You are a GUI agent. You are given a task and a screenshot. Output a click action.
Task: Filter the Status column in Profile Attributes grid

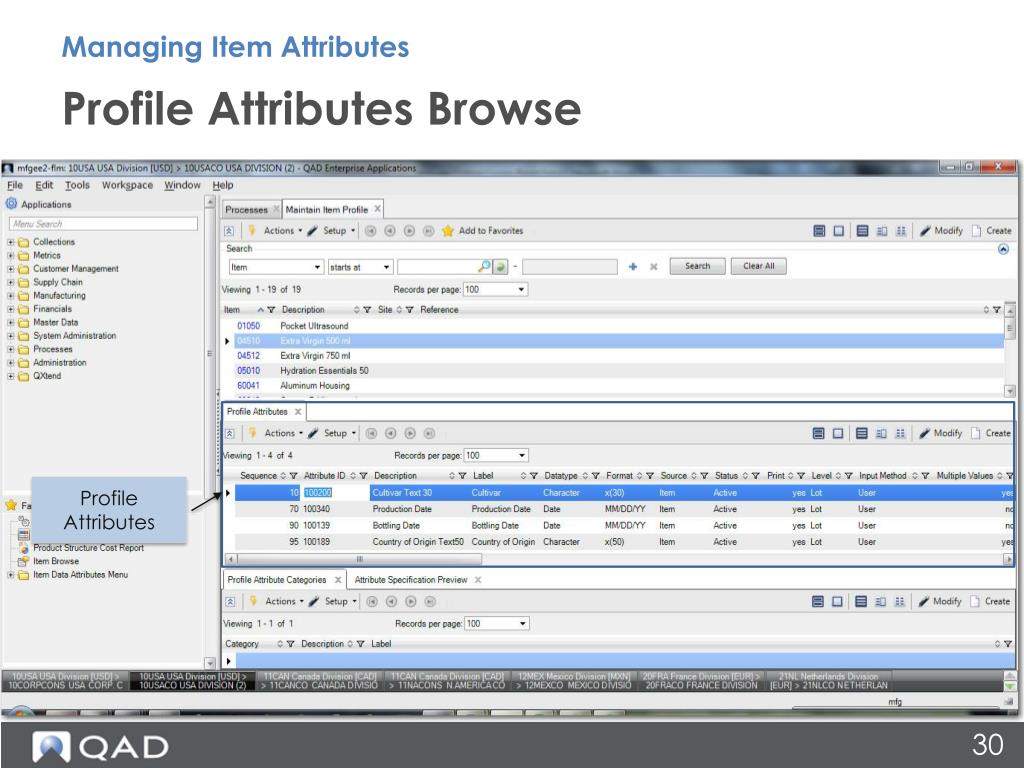(x=756, y=476)
